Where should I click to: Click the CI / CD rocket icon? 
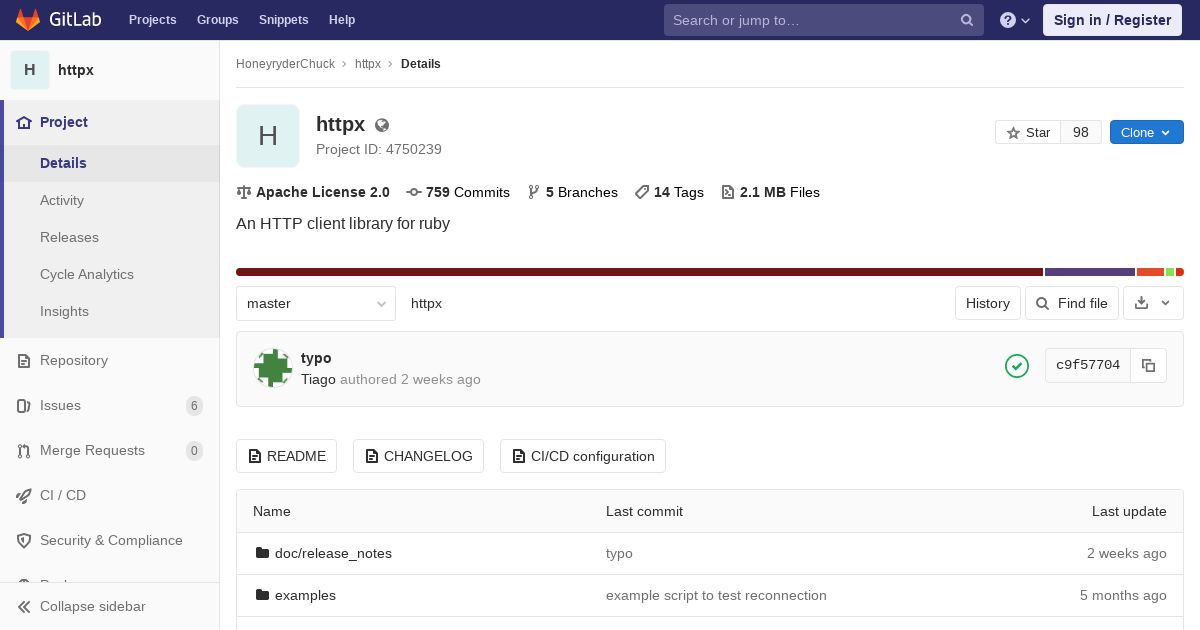point(24,495)
